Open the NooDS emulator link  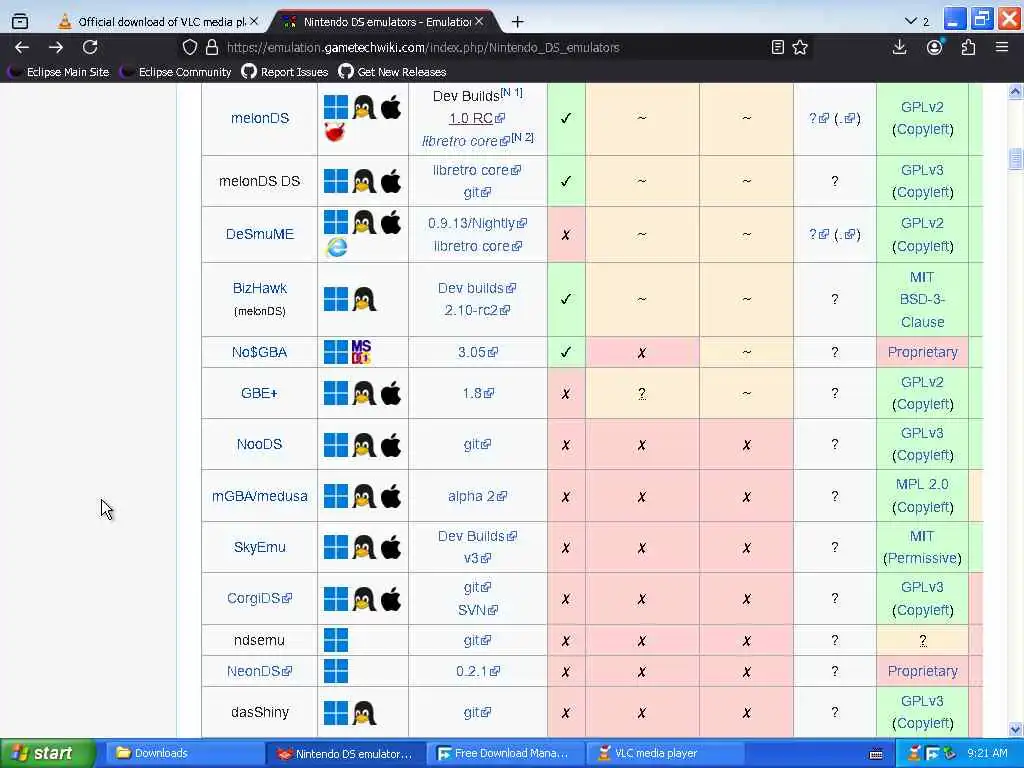tap(259, 444)
